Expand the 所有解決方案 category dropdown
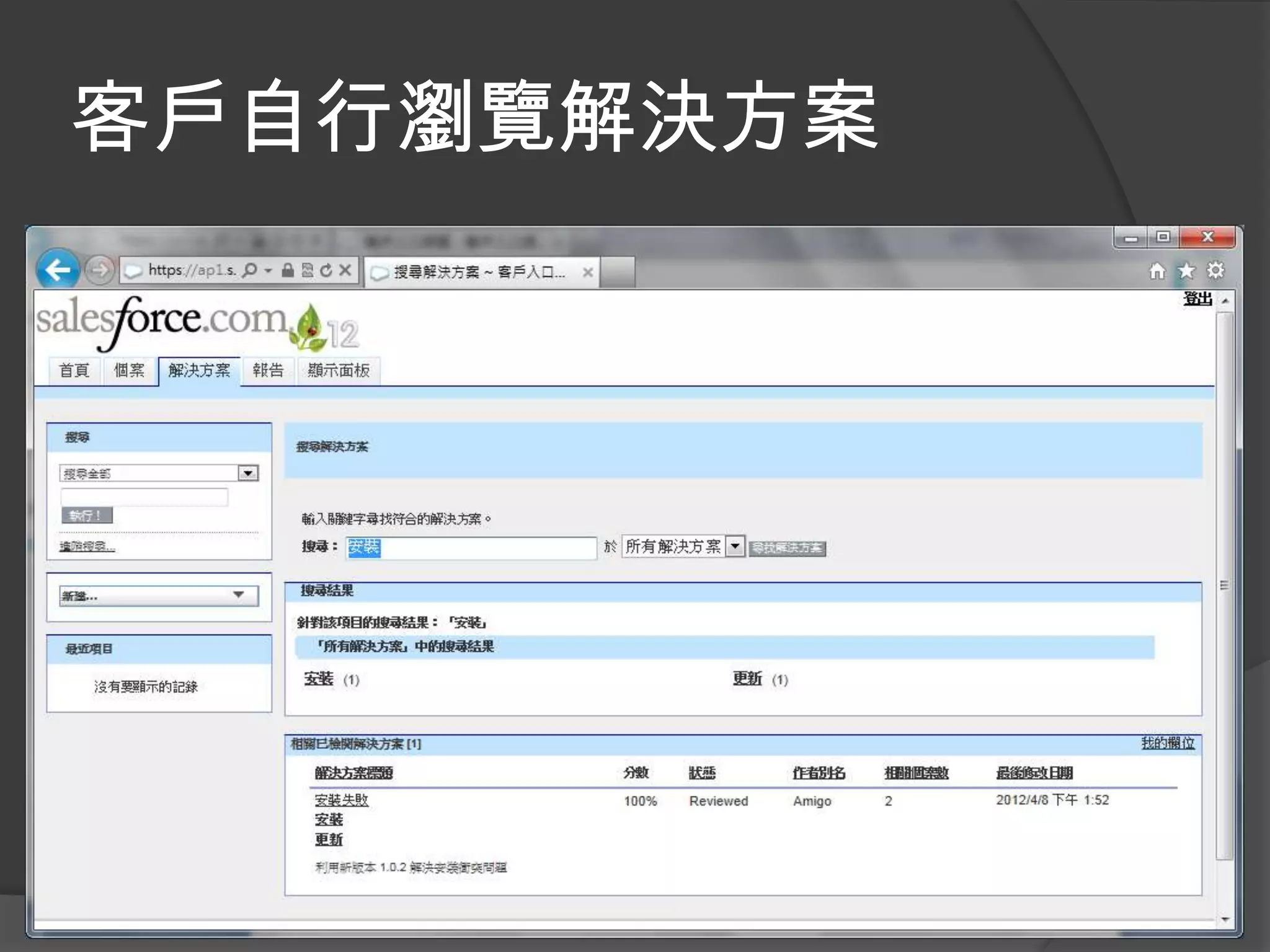Screen dimensions: 1270x952 coord(735,546)
